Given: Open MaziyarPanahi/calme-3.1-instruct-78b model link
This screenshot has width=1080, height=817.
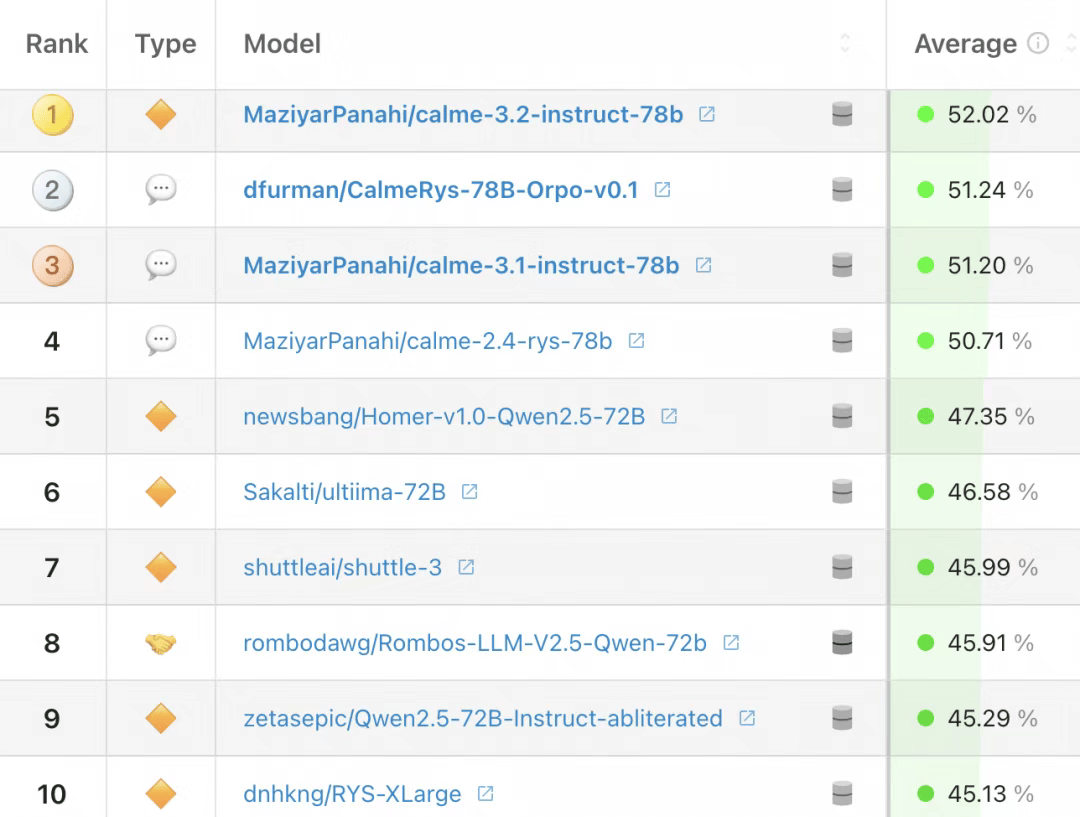Looking at the screenshot, I should (x=461, y=266).
